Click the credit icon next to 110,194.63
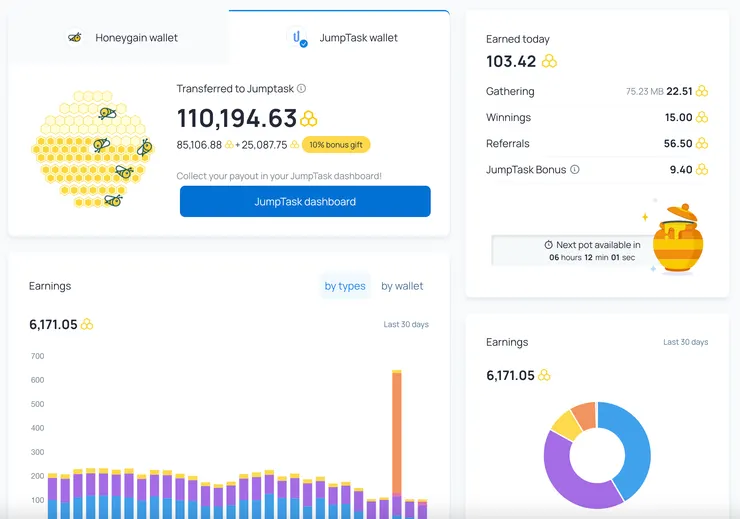 click(309, 118)
